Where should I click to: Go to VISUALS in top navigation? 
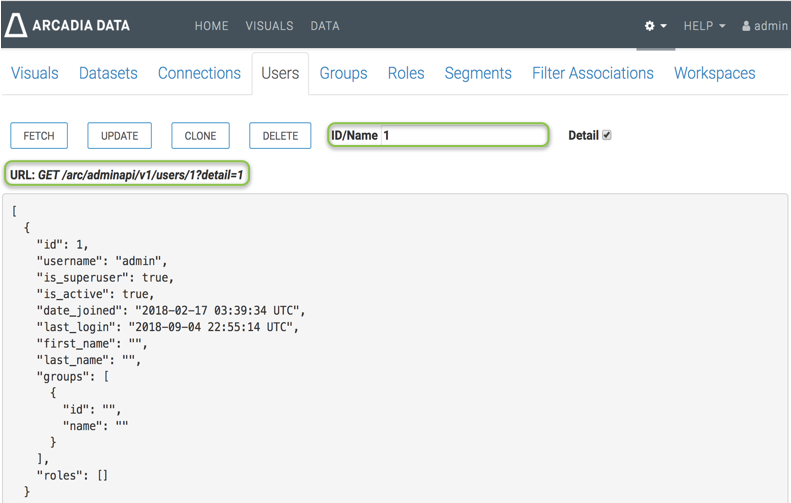[x=269, y=26]
